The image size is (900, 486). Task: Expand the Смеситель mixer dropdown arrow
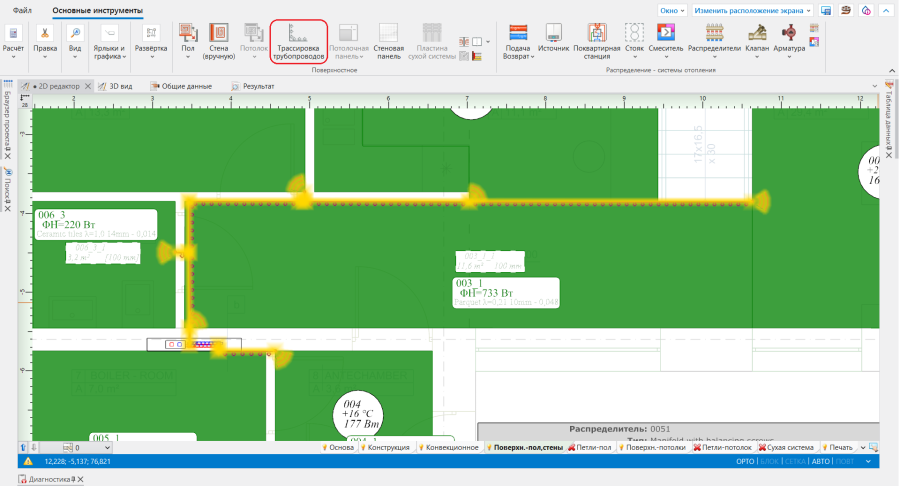click(666, 57)
